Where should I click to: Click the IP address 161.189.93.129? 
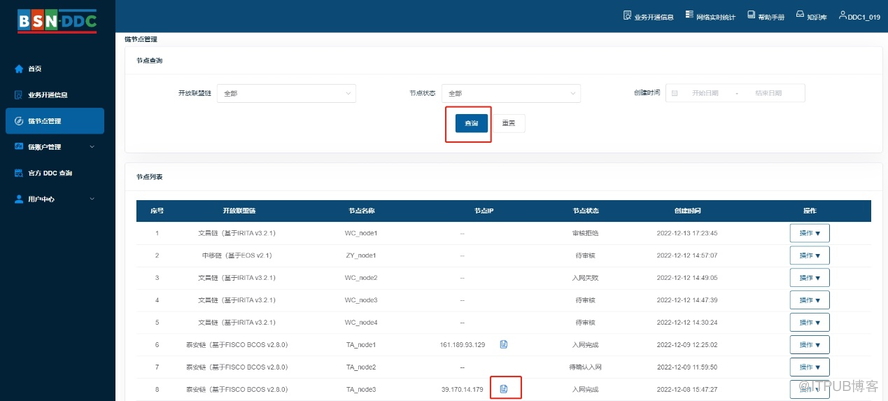pyautogui.click(x=462, y=344)
